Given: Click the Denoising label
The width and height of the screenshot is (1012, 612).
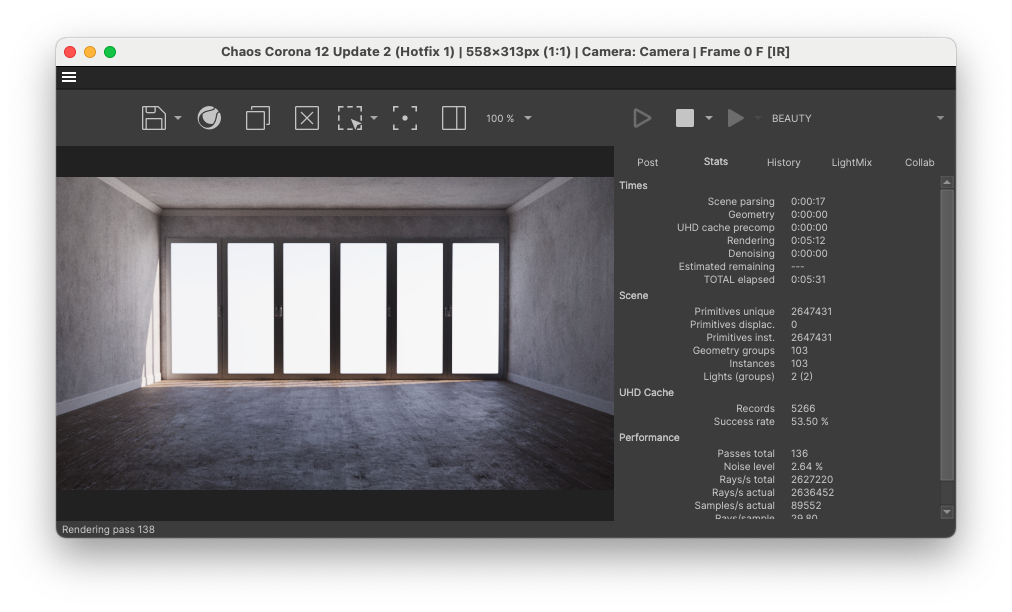Looking at the screenshot, I should point(751,254).
